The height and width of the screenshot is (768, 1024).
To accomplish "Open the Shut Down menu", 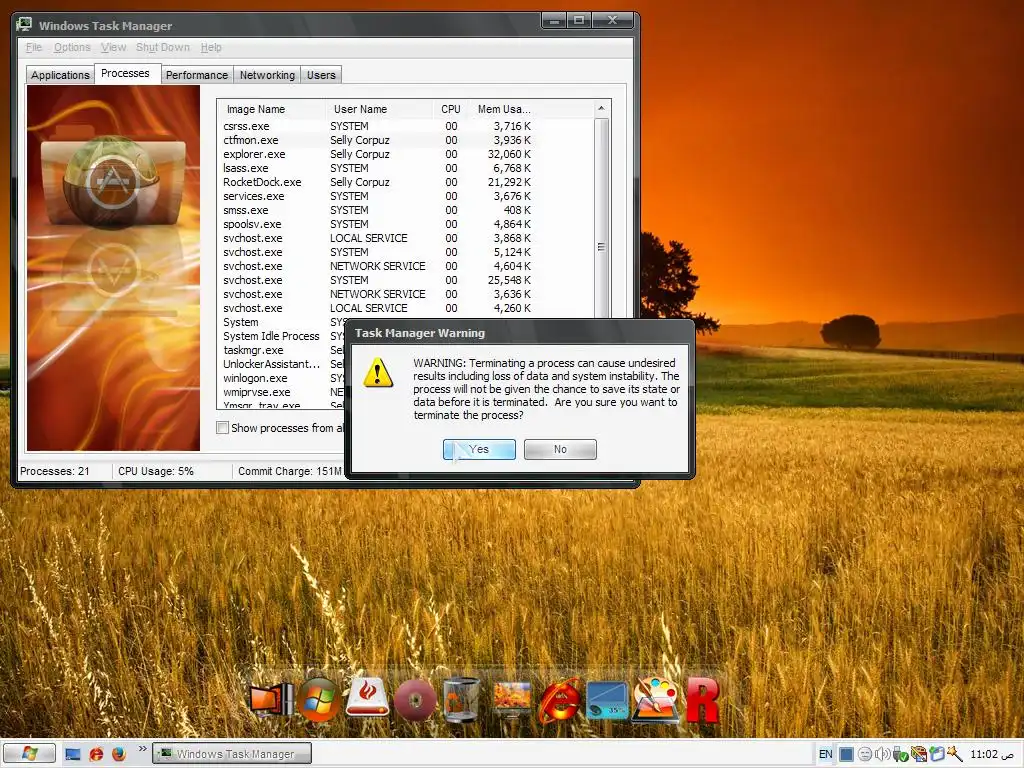I will pos(163,47).
